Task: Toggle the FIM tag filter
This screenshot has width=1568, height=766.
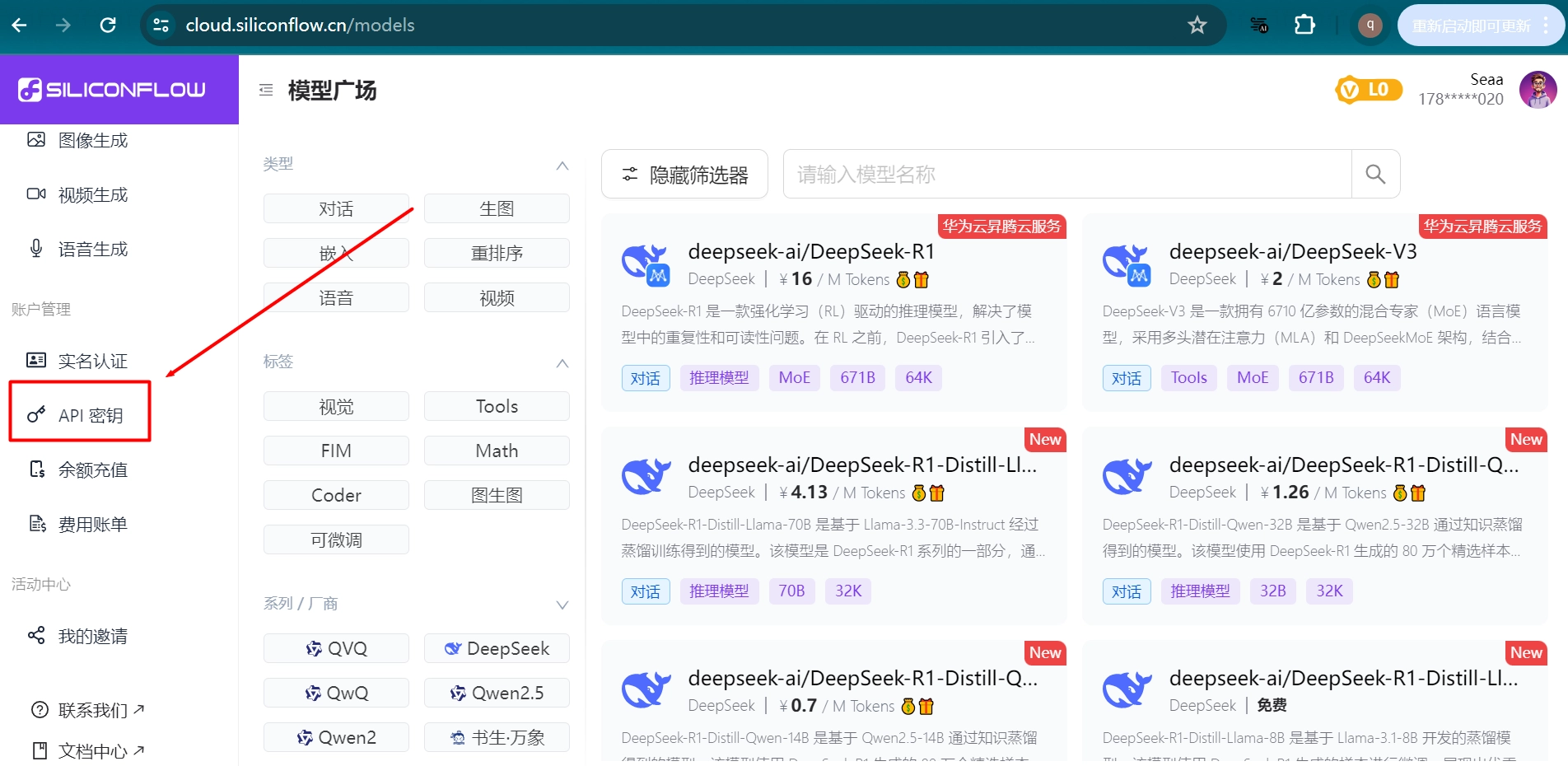Action: click(x=336, y=451)
